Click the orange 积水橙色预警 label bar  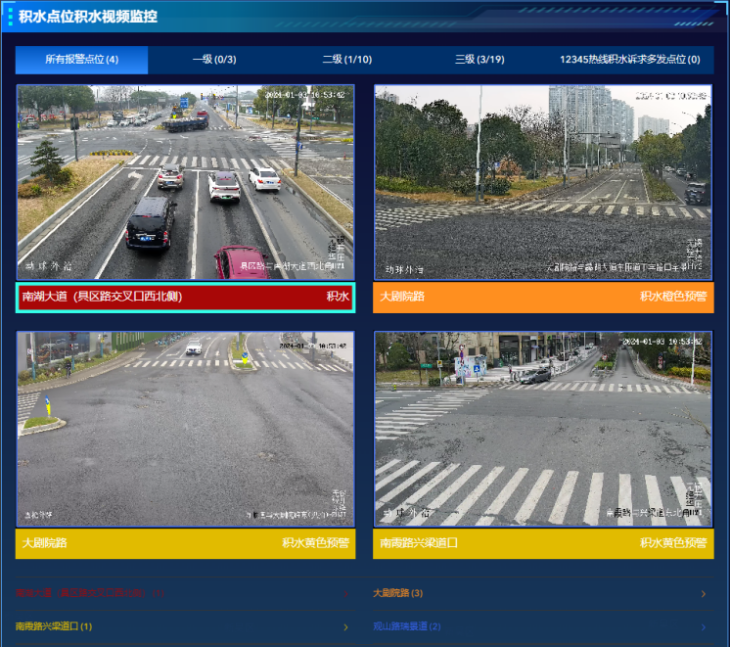point(543,297)
